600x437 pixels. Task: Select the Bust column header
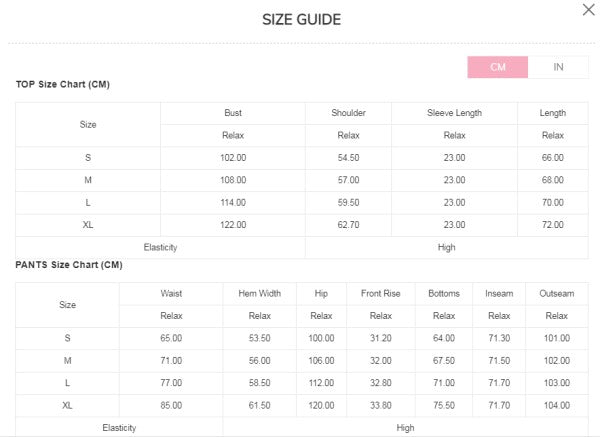pyautogui.click(x=233, y=113)
